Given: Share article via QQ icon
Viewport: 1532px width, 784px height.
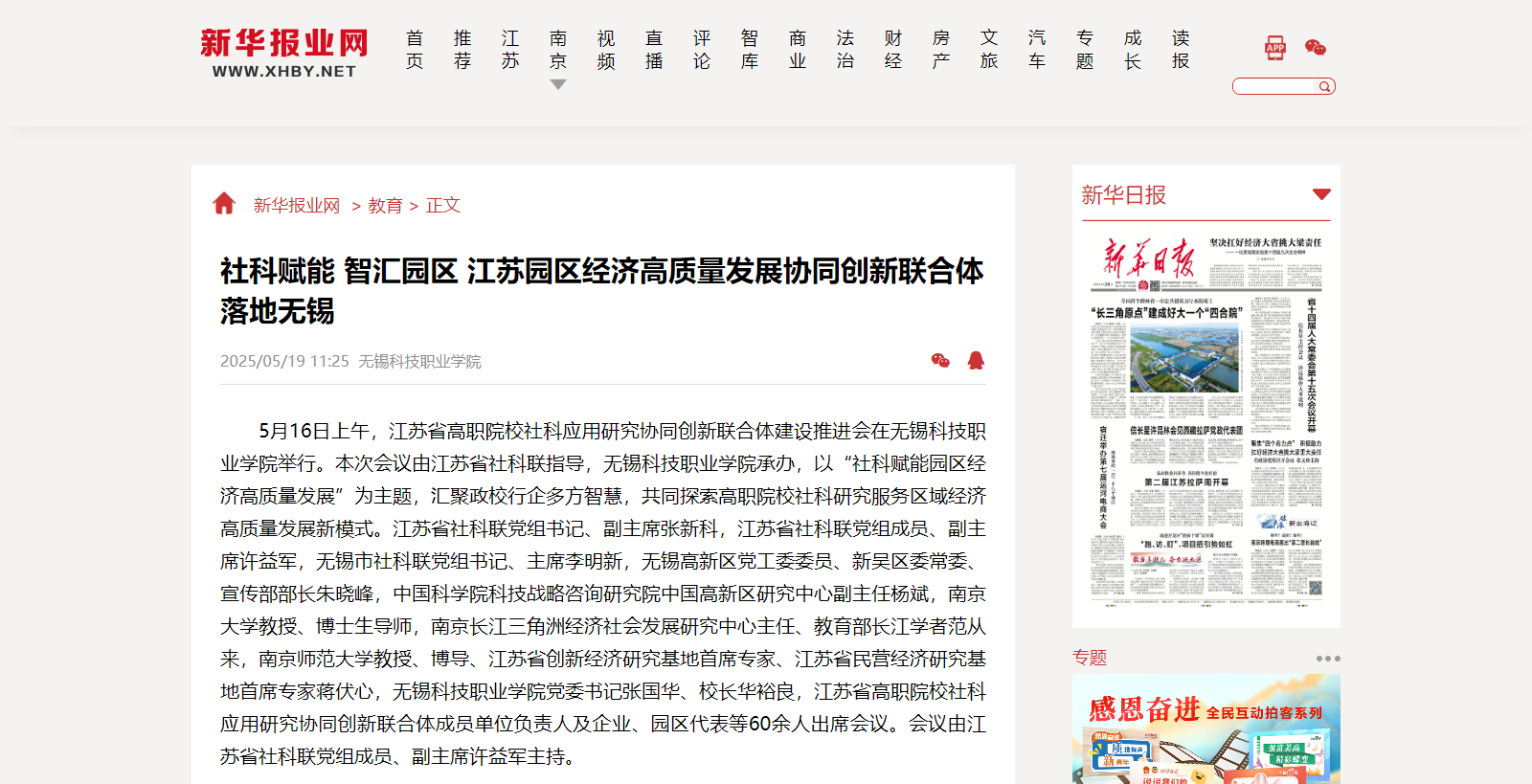Looking at the screenshot, I should tap(976, 361).
